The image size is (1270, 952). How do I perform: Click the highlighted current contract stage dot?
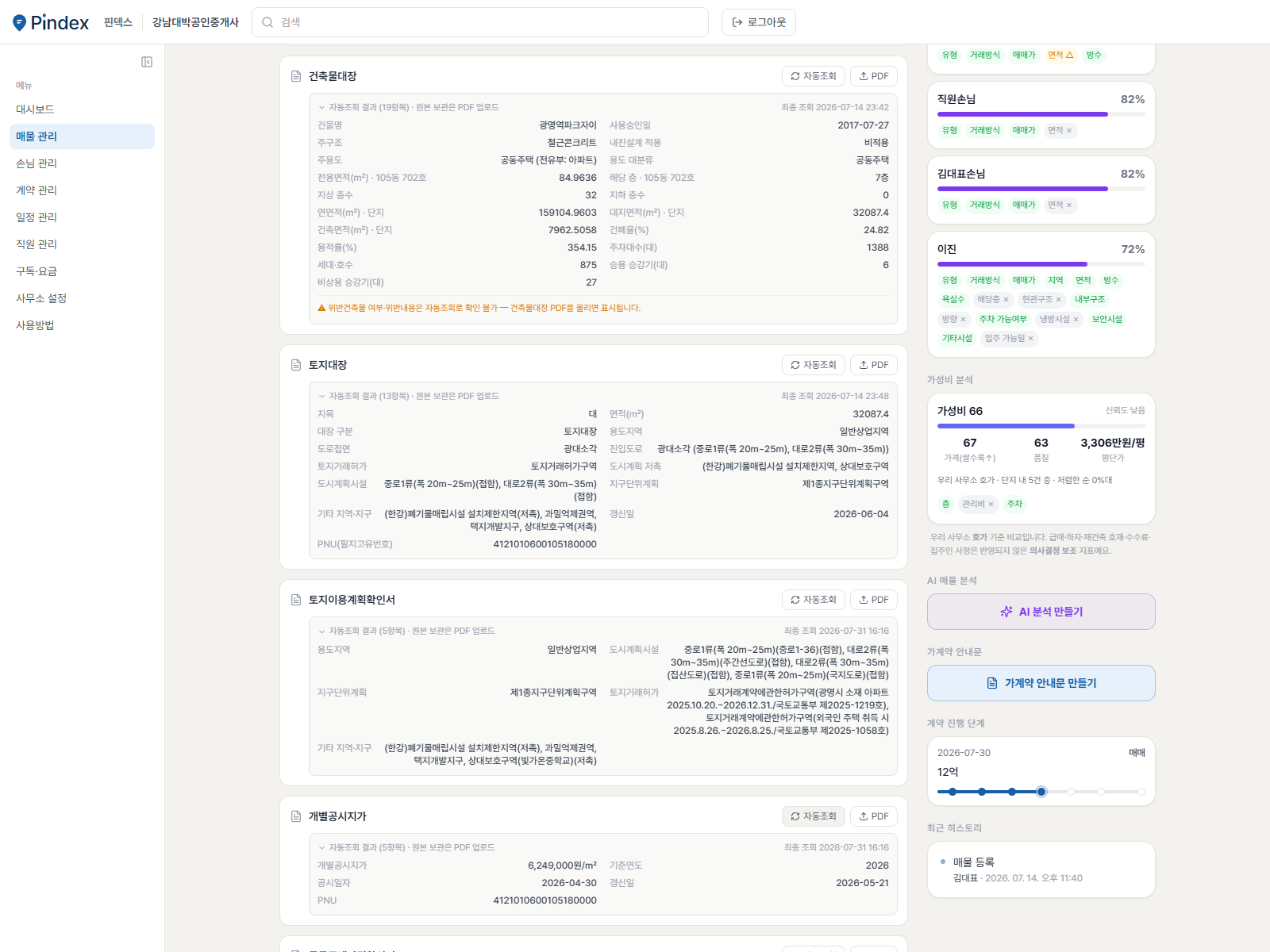coord(1041,792)
